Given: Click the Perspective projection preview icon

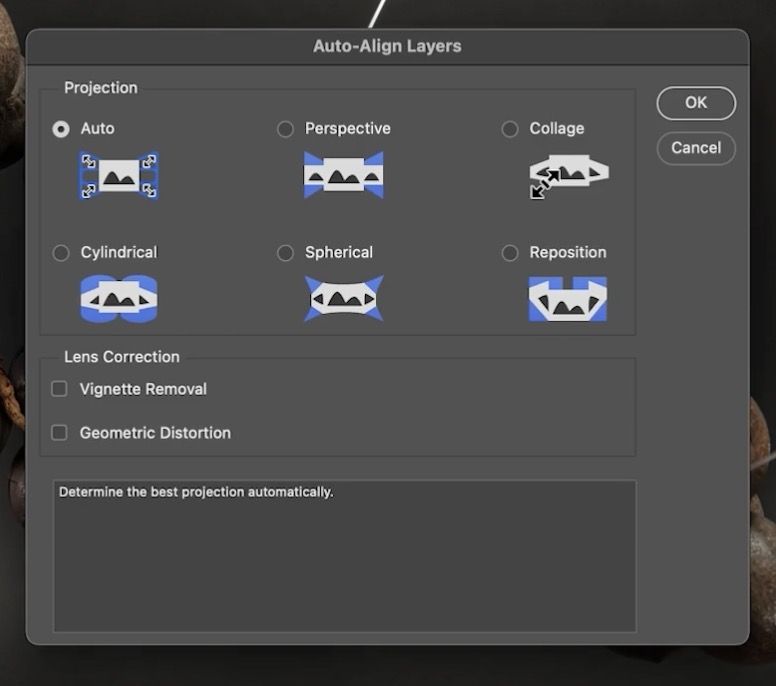Looking at the screenshot, I should pyautogui.click(x=343, y=175).
